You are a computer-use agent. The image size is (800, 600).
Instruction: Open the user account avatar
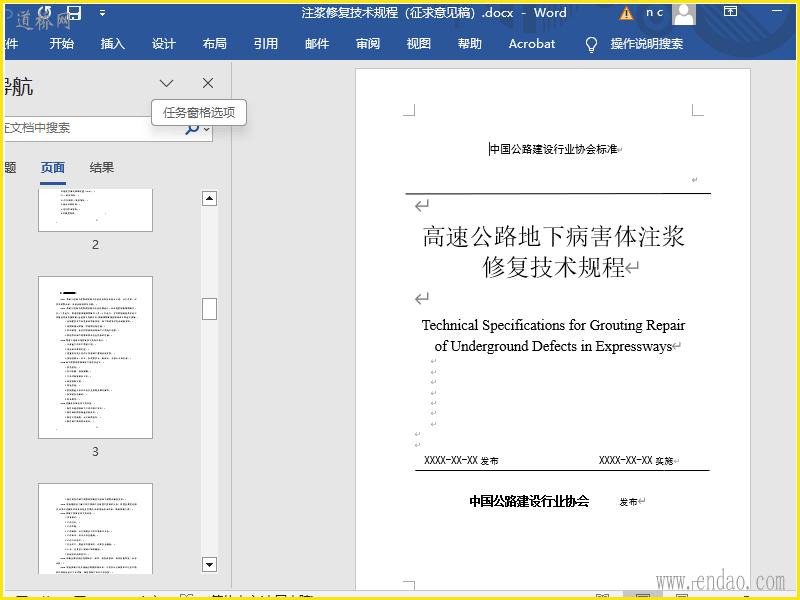684,13
